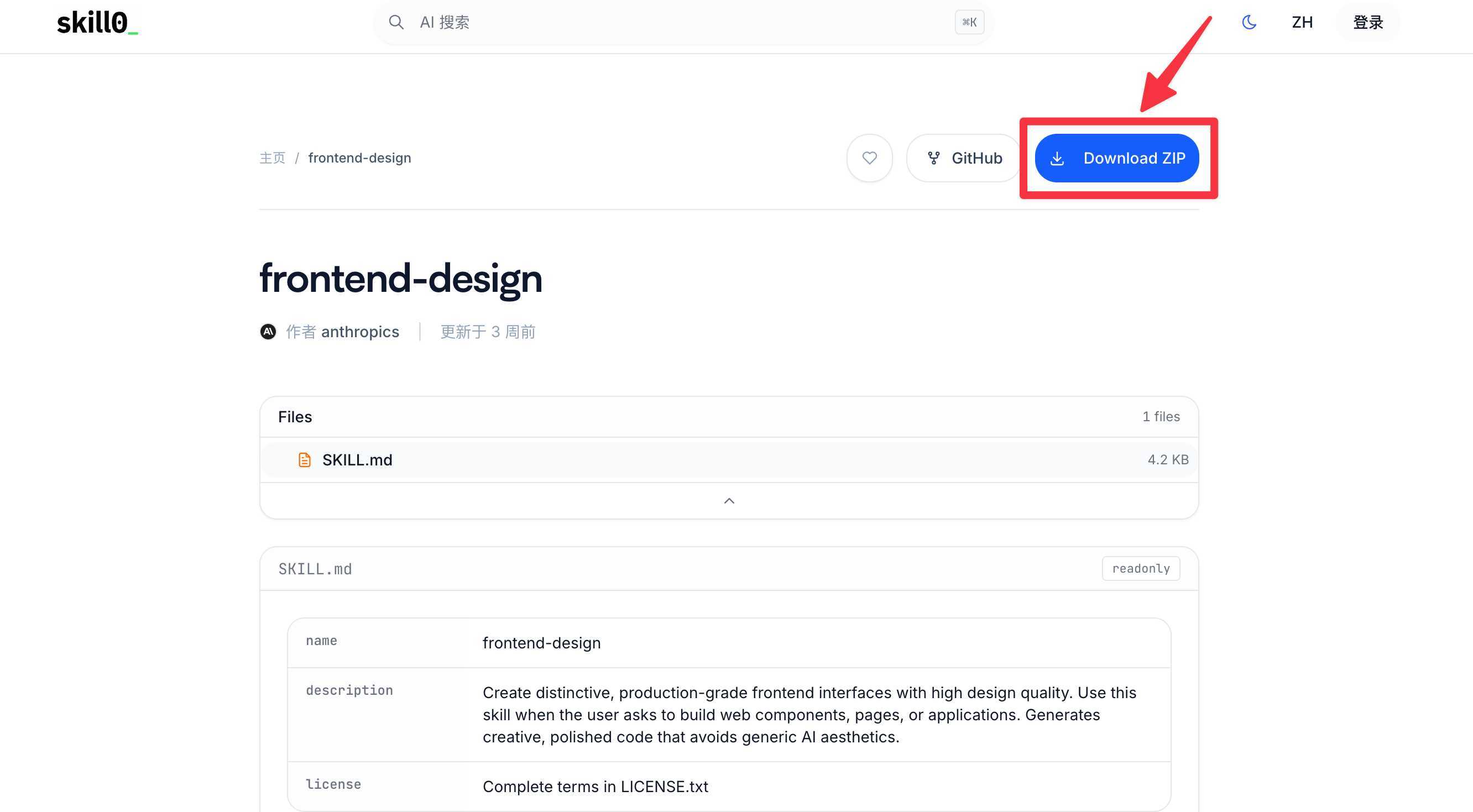Click the orange SKILL.md file icon
Viewport: 1473px width, 812px height.
(304, 460)
